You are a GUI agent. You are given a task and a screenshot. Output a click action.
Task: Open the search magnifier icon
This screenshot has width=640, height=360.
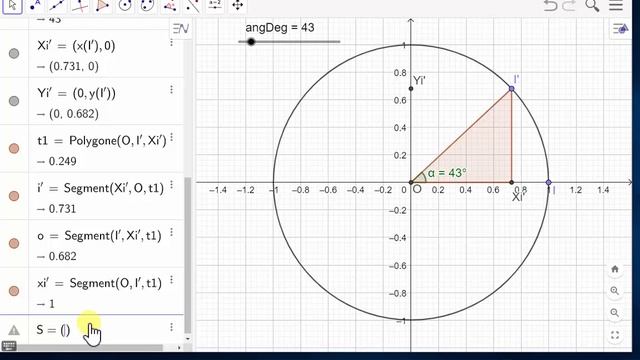tap(592, 6)
